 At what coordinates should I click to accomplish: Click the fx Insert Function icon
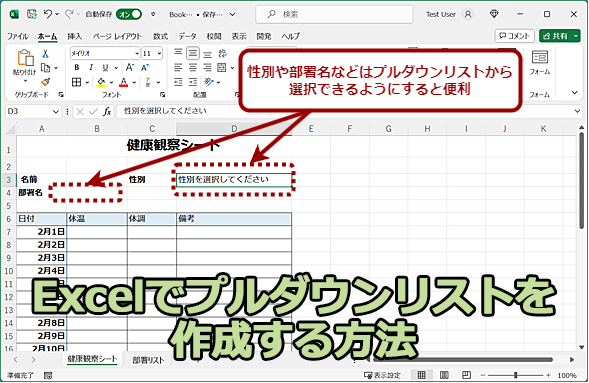(x=107, y=111)
